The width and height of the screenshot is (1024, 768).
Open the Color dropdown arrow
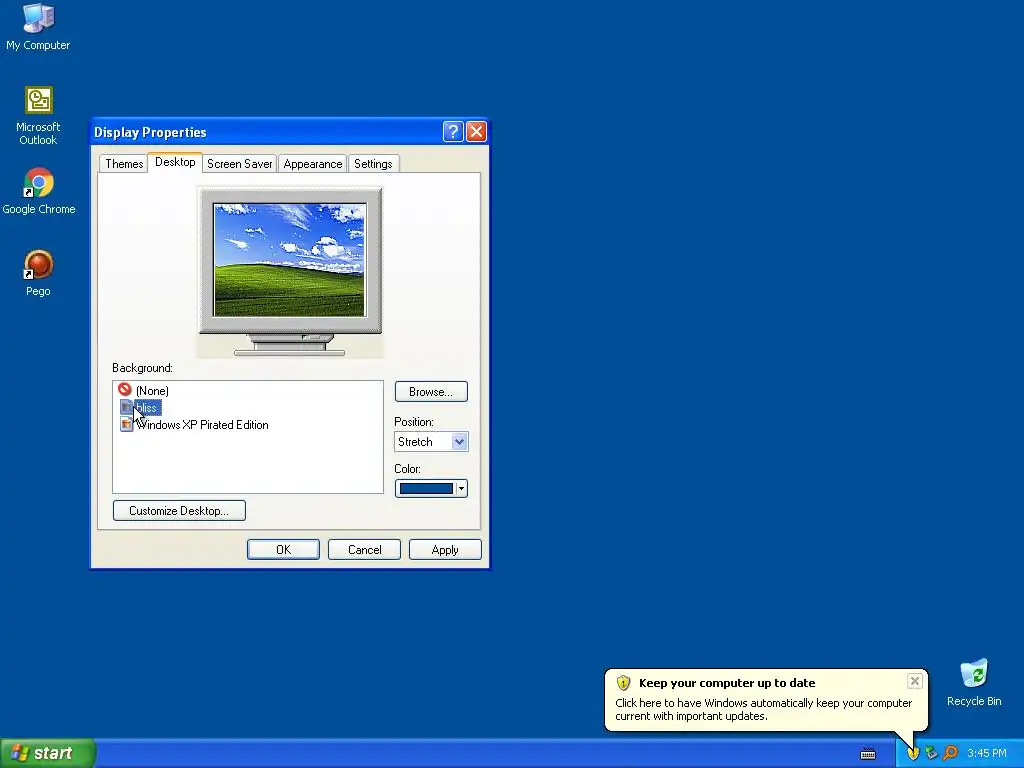click(461, 488)
